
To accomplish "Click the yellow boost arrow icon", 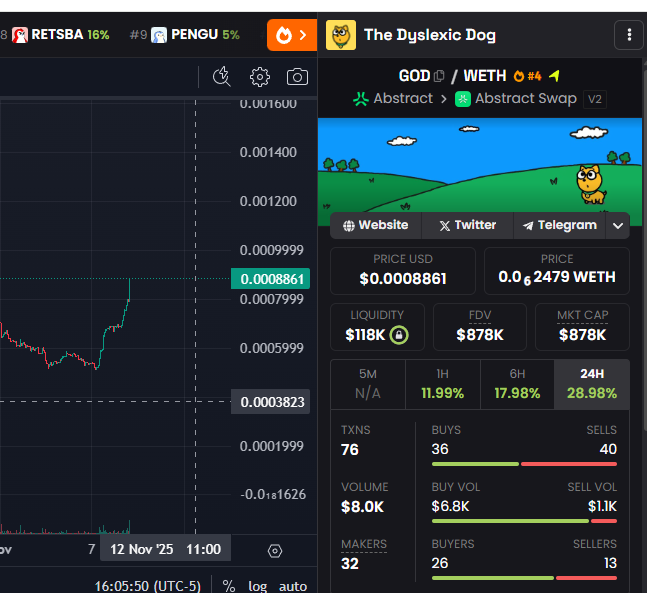I will pos(555,76).
